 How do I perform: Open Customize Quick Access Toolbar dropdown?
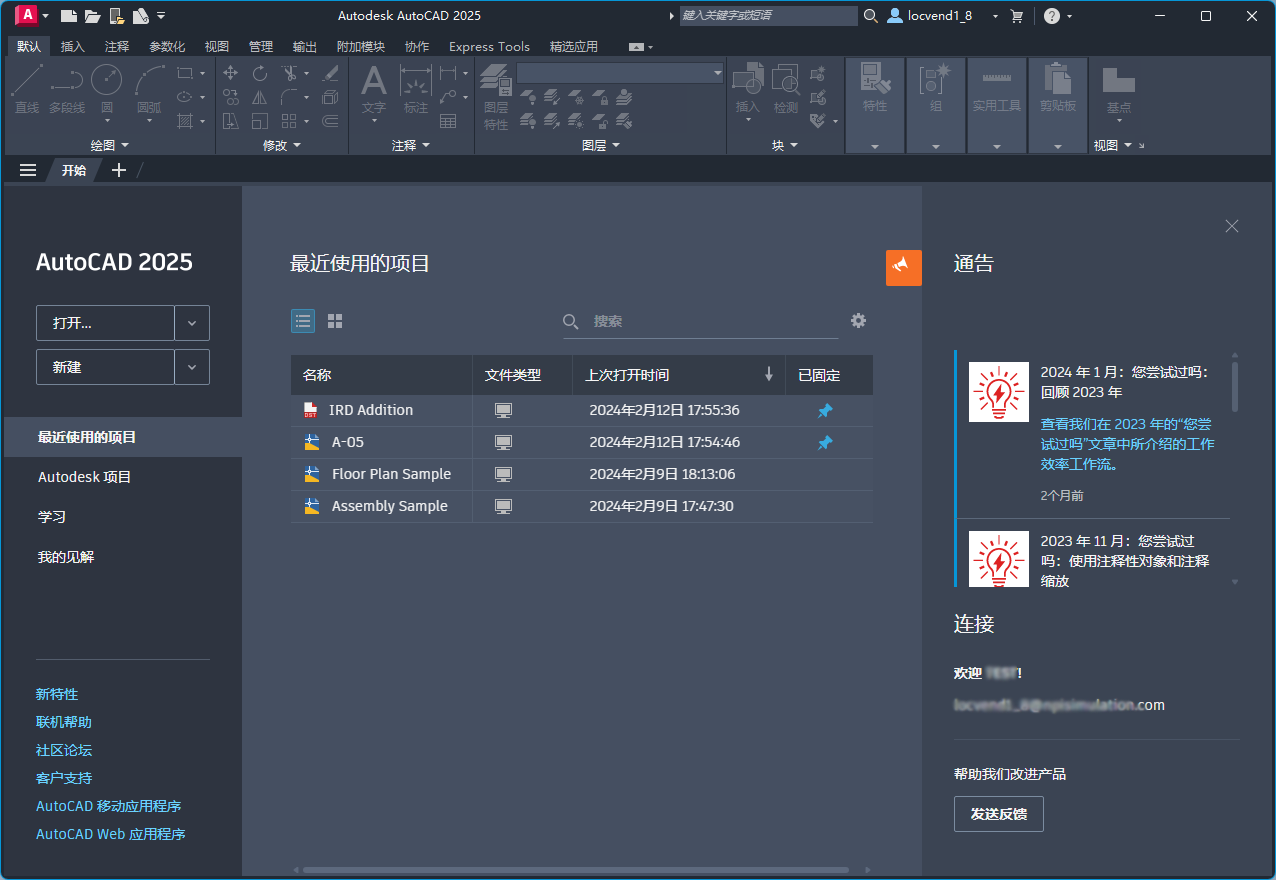coord(162,16)
